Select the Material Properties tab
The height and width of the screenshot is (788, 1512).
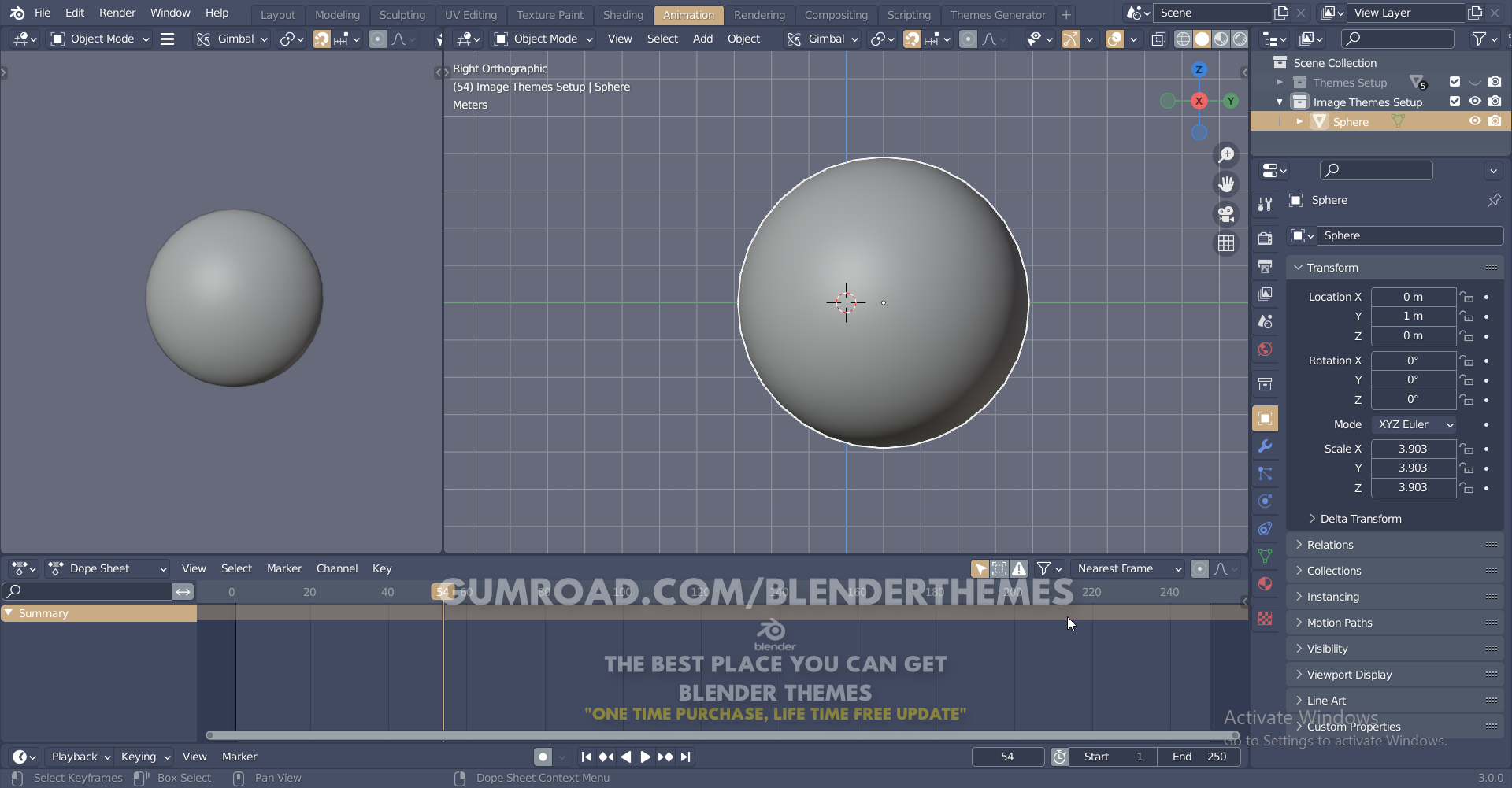pos(1266,584)
